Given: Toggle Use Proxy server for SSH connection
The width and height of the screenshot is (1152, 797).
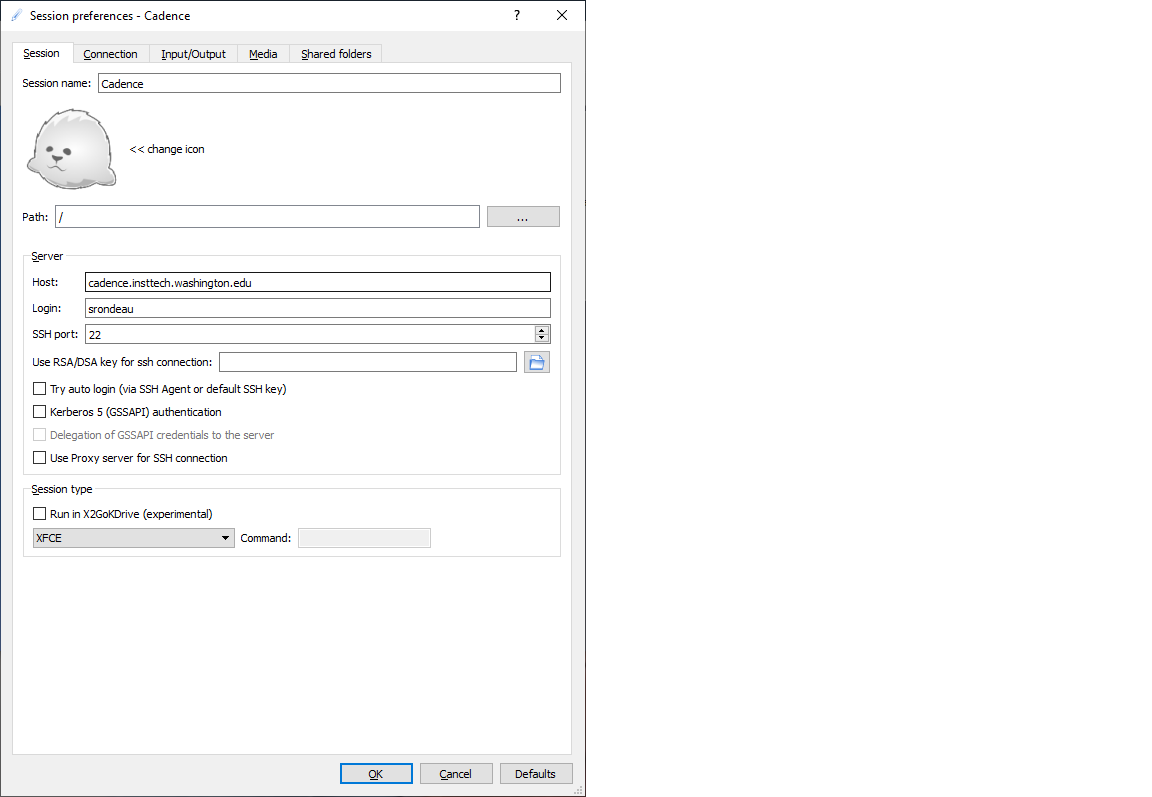Looking at the screenshot, I should pyautogui.click(x=40, y=458).
